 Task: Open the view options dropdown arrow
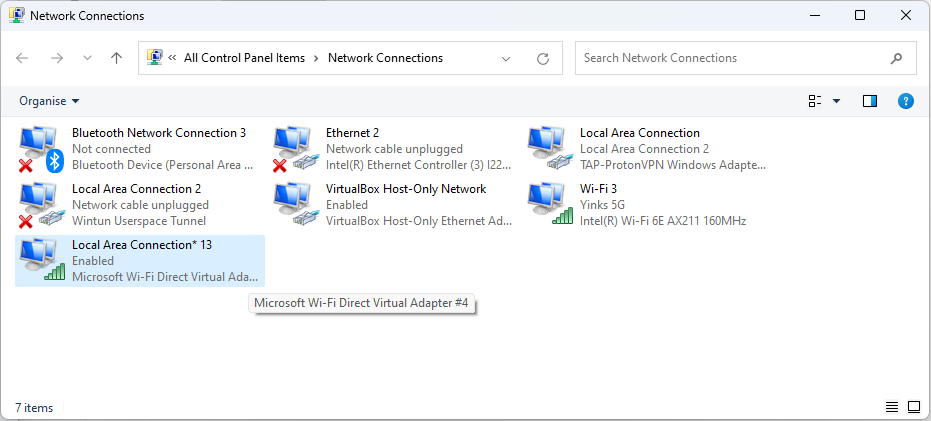pos(837,101)
